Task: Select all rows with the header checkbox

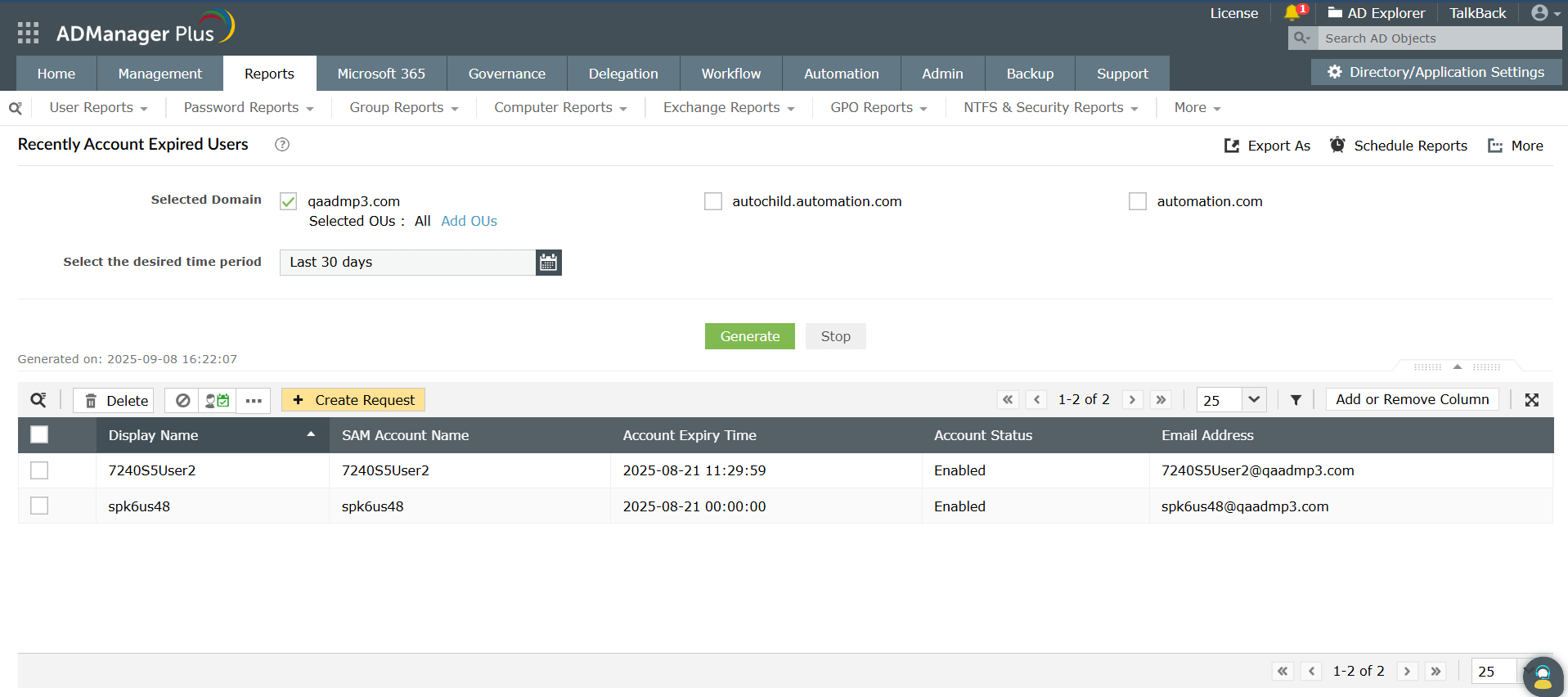Action: (x=39, y=434)
